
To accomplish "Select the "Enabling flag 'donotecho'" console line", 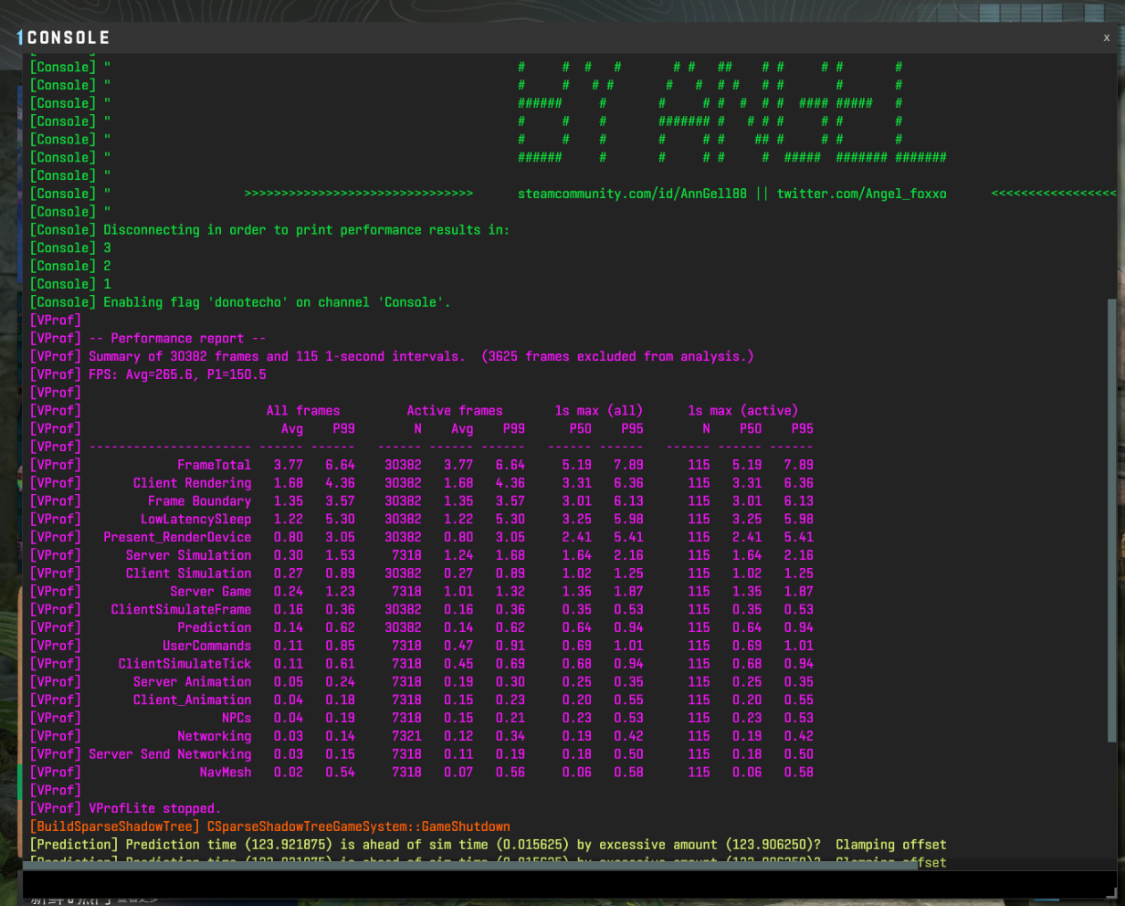I will click(240, 303).
